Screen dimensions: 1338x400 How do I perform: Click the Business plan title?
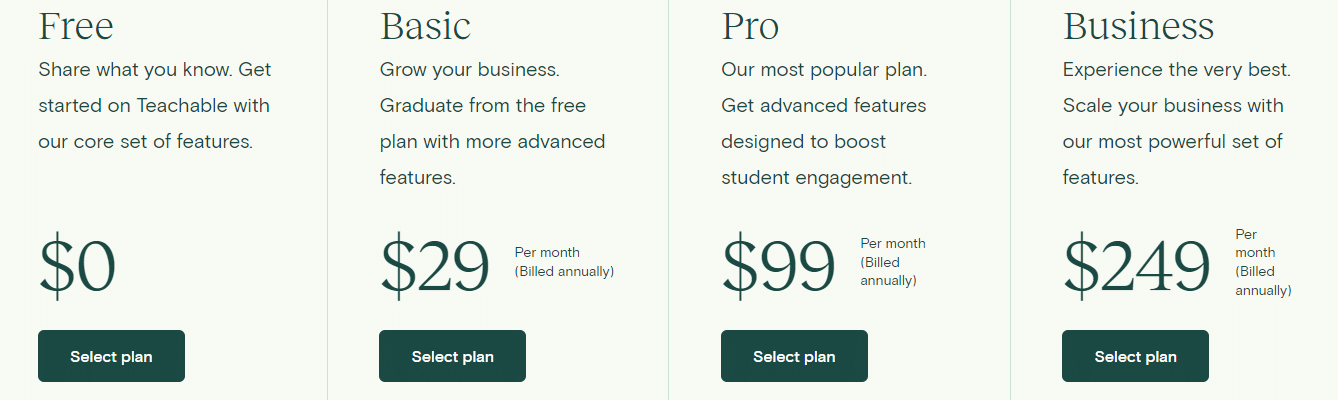tap(1139, 26)
